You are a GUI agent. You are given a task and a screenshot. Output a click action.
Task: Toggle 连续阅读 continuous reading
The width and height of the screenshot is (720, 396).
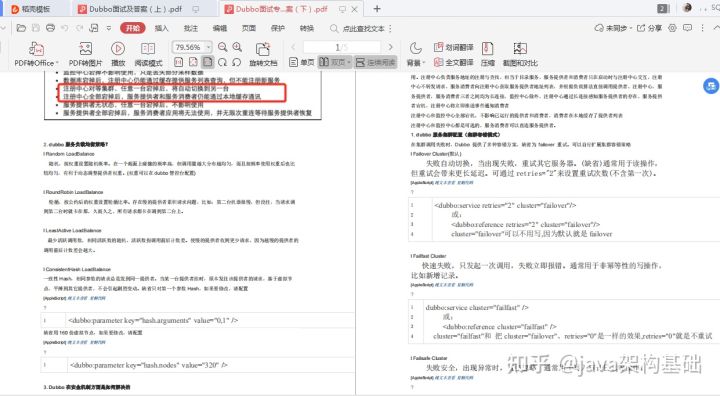(376, 62)
